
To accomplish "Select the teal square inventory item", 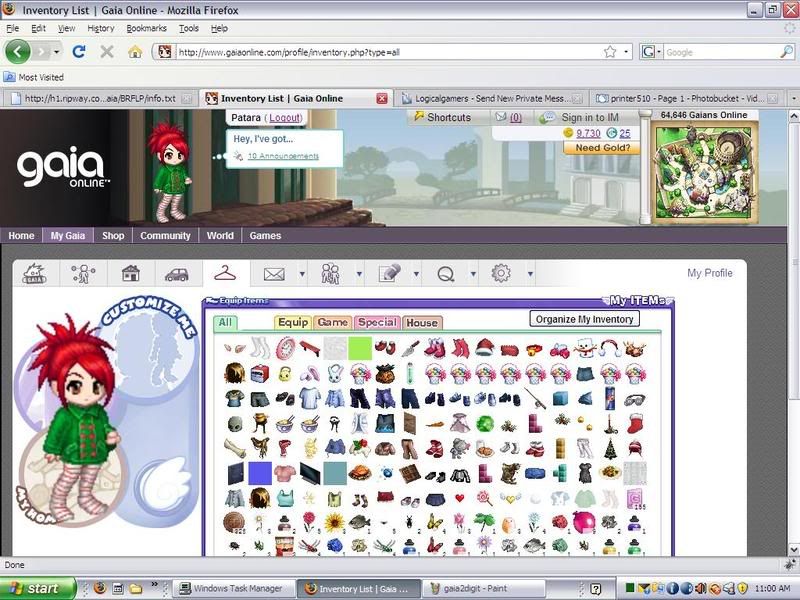I will (335, 473).
